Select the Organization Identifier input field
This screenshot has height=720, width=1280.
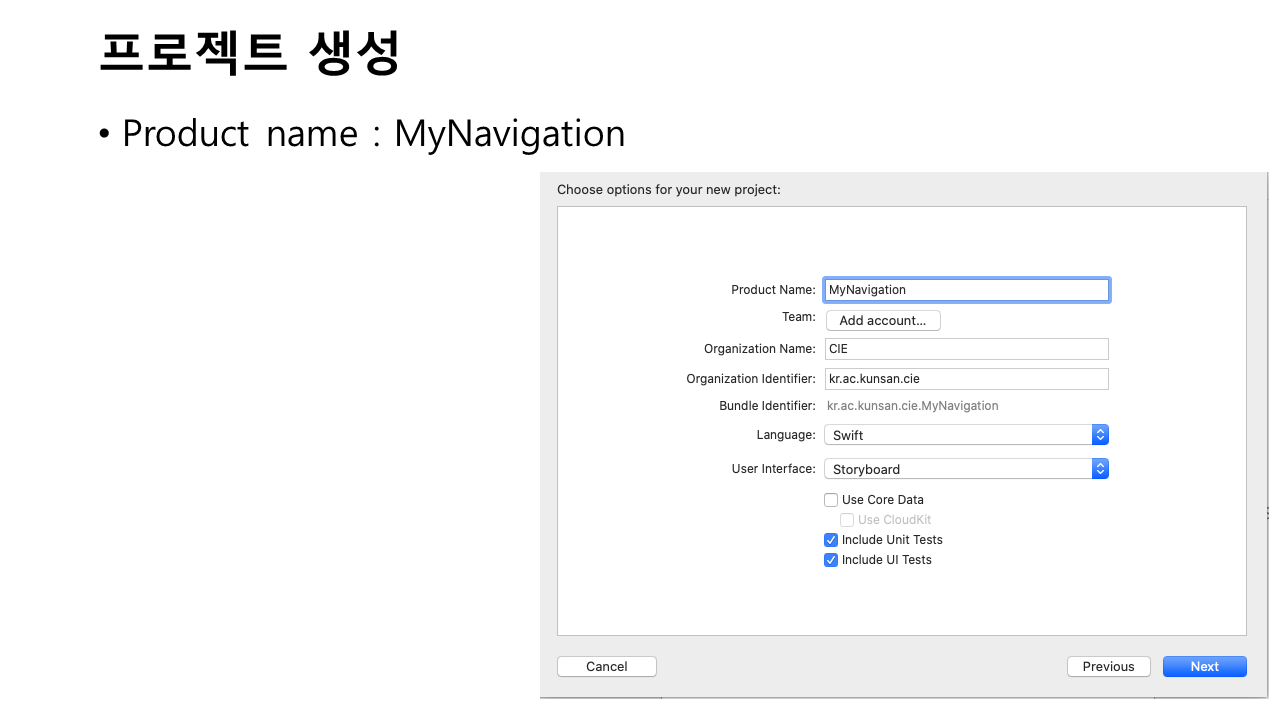click(966, 379)
